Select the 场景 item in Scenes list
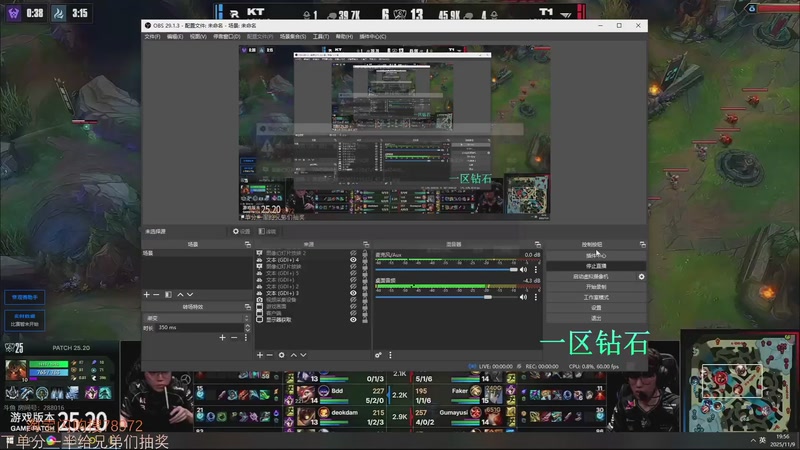Image resolution: width=800 pixels, height=450 pixels. point(196,253)
